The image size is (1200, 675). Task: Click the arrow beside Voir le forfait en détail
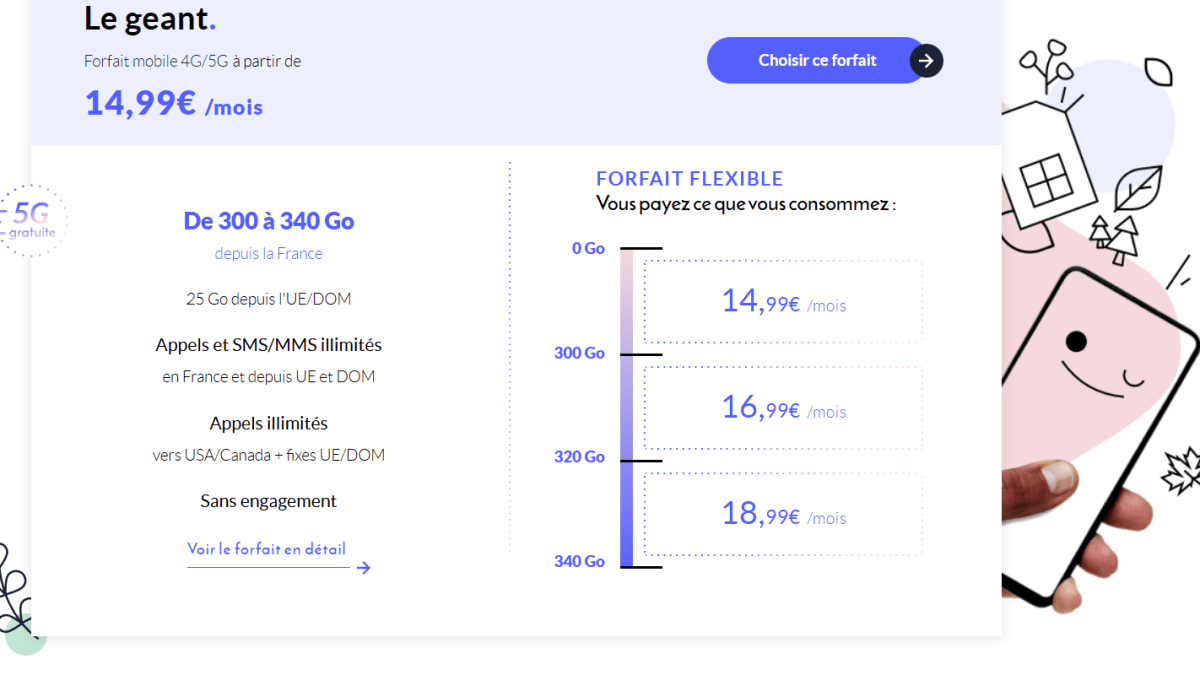point(363,568)
